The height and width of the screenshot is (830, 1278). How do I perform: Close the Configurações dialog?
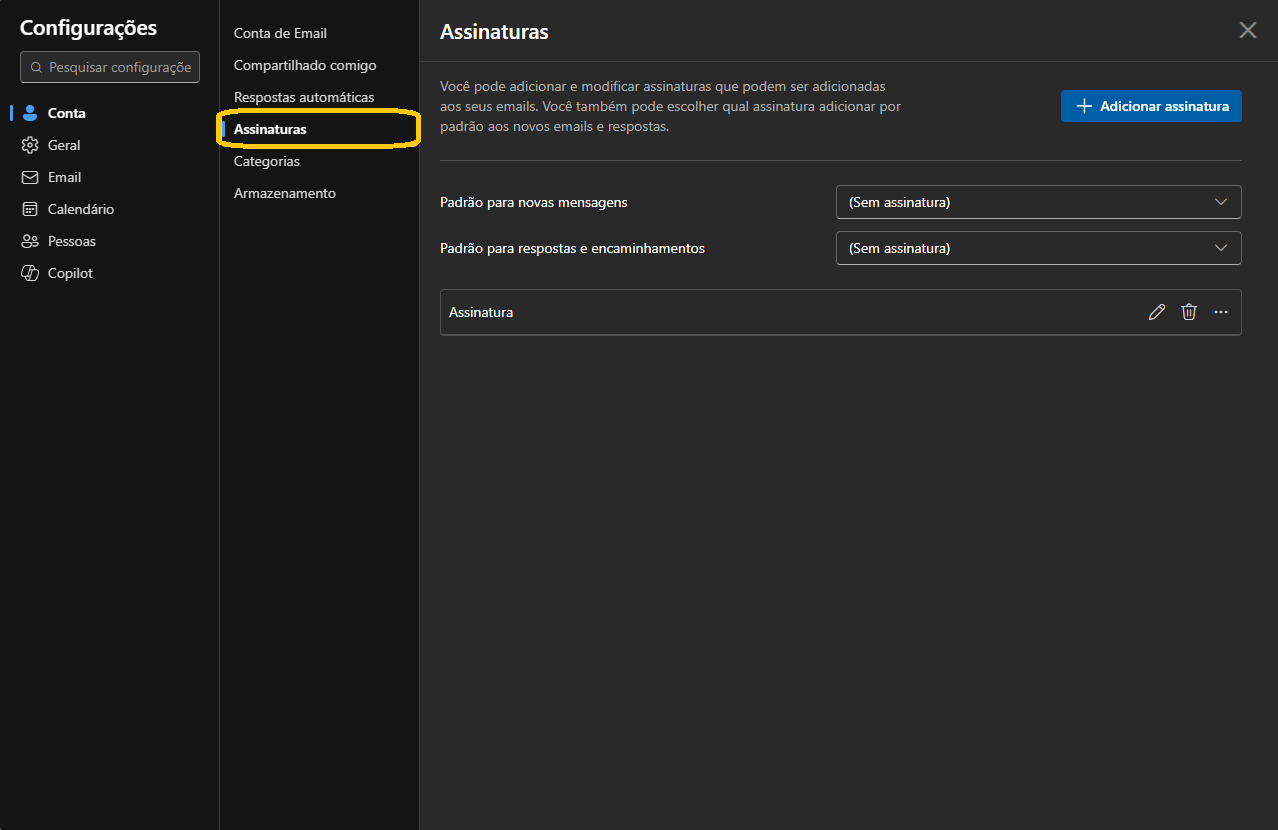click(x=1248, y=30)
